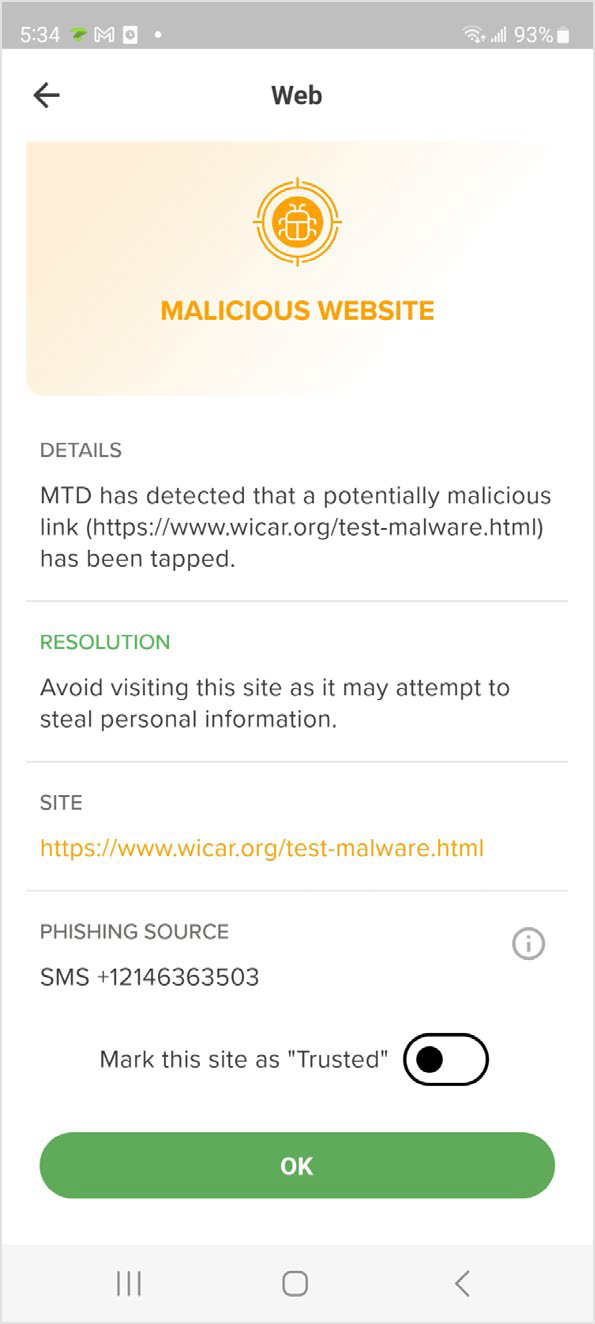Tap the info icon beside Phishing Source
Viewport: 595px width, 1324px height.
528,943
